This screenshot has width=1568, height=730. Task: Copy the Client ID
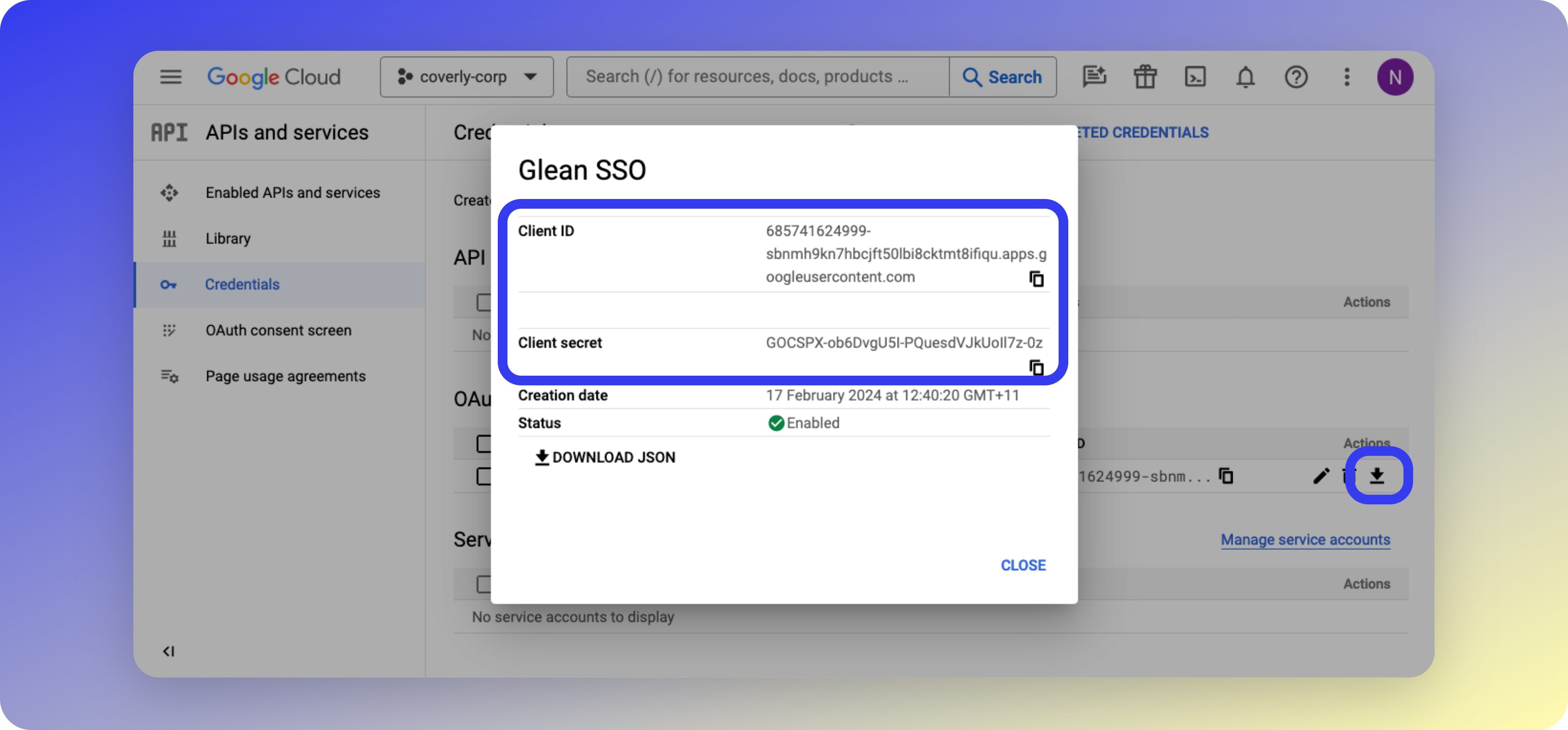[1036, 278]
